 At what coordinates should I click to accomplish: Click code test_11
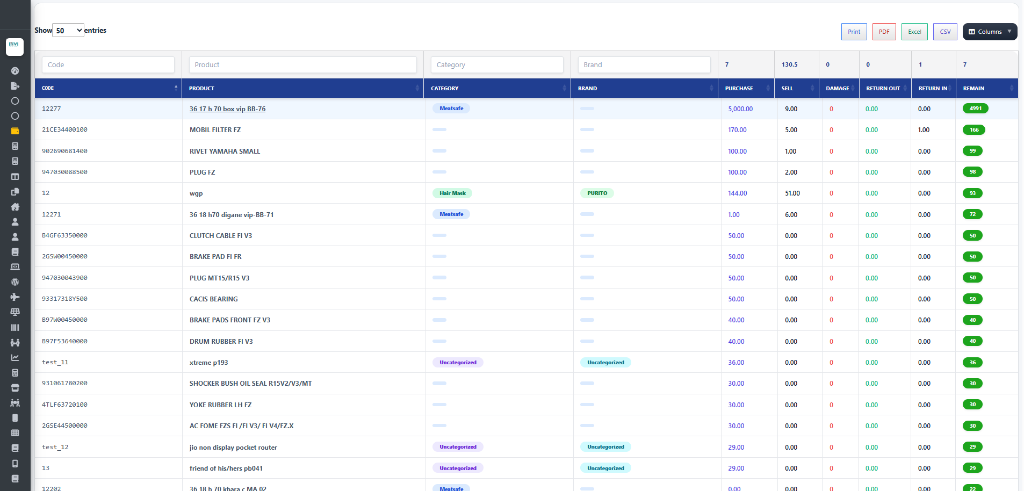tap(55, 362)
